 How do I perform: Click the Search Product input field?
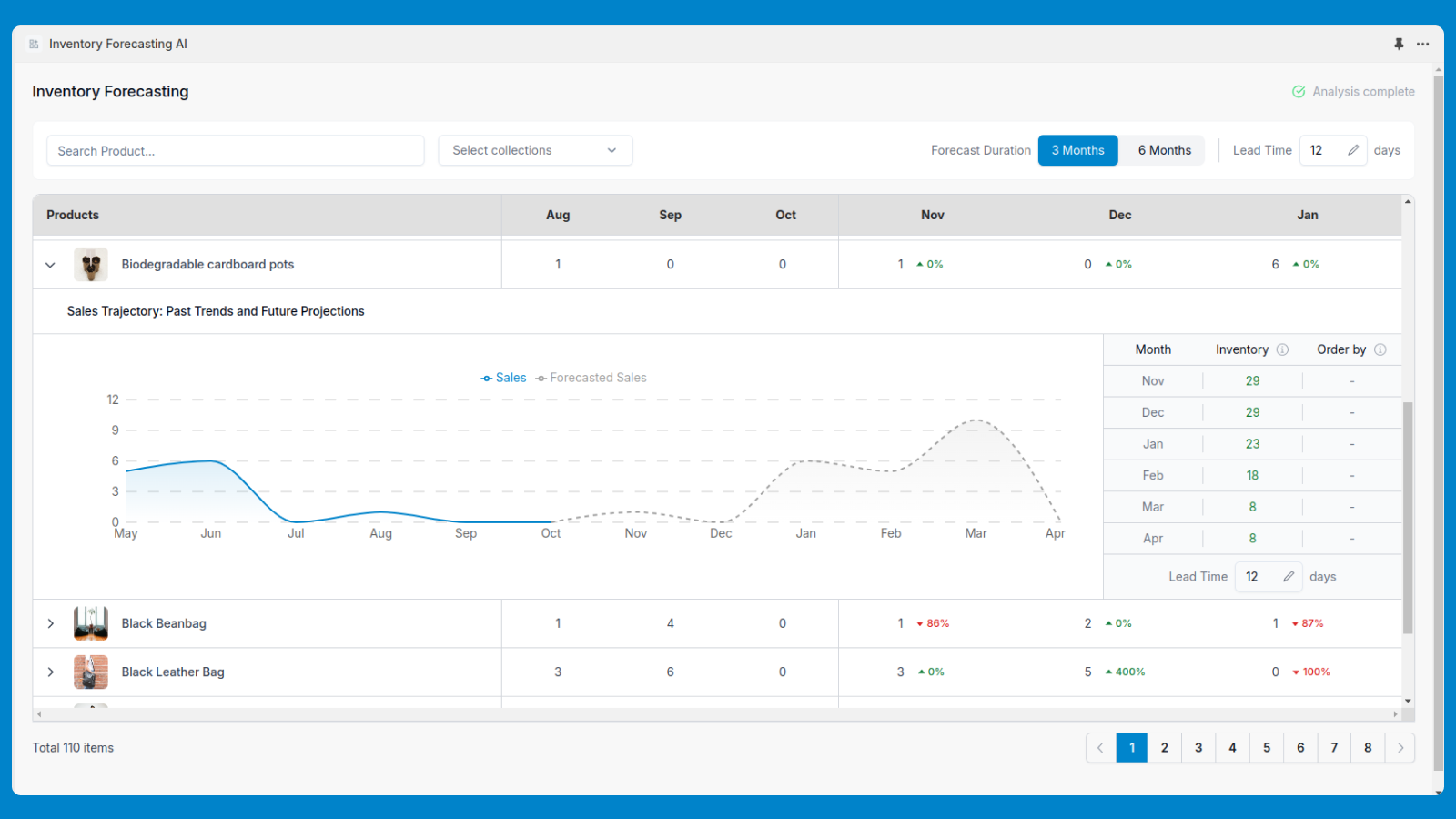235,151
